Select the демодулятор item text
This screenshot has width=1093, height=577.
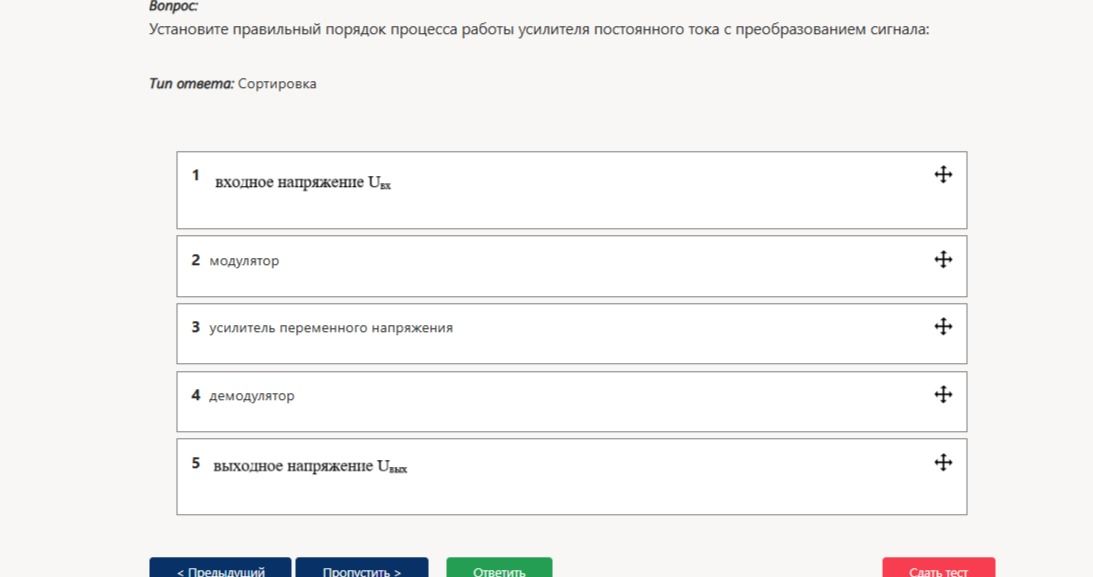pos(252,396)
